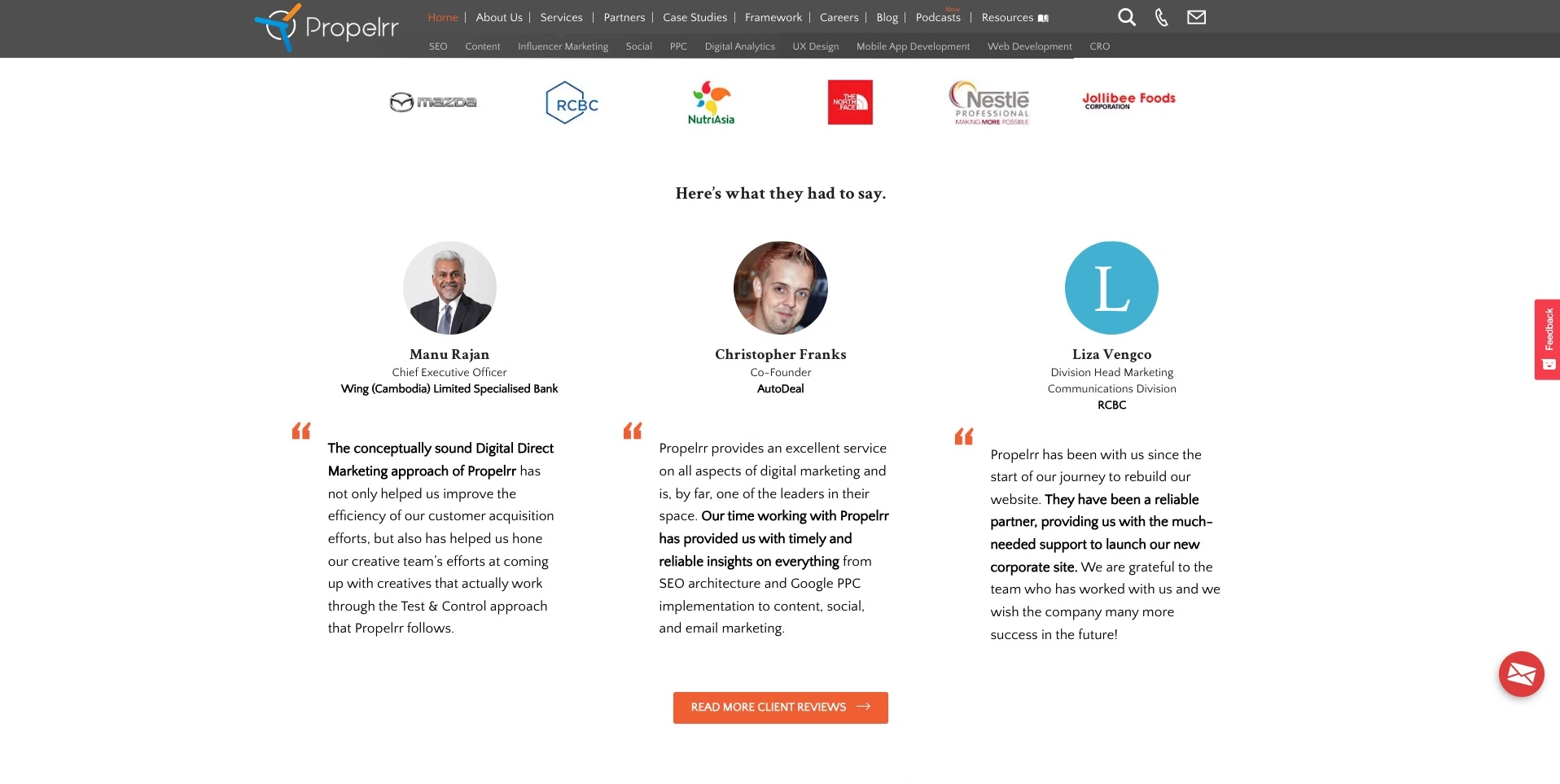The height and width of the screenshot is (784, 1560).
Task: Select the Digital Analytics service link
Action: tap(739, 46)
